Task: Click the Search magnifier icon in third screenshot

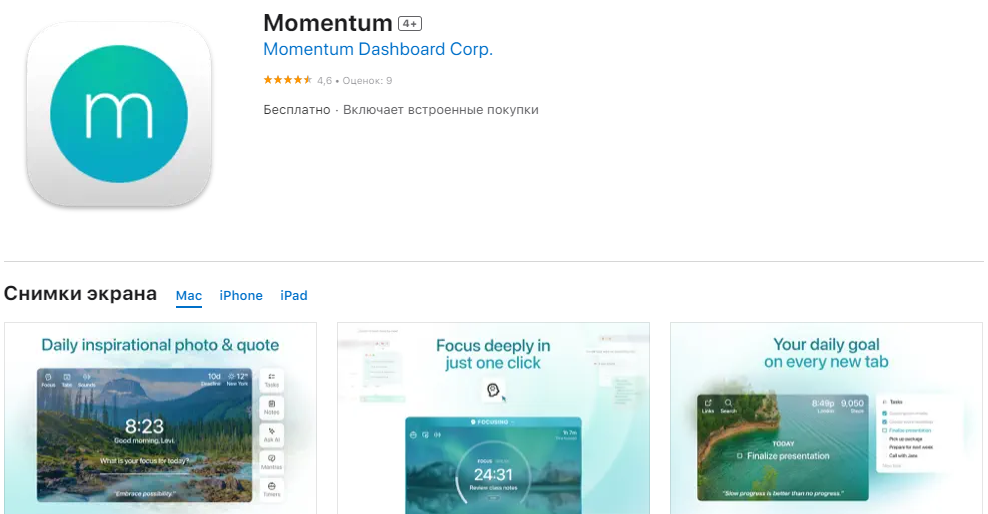Action: pos(728,405)
